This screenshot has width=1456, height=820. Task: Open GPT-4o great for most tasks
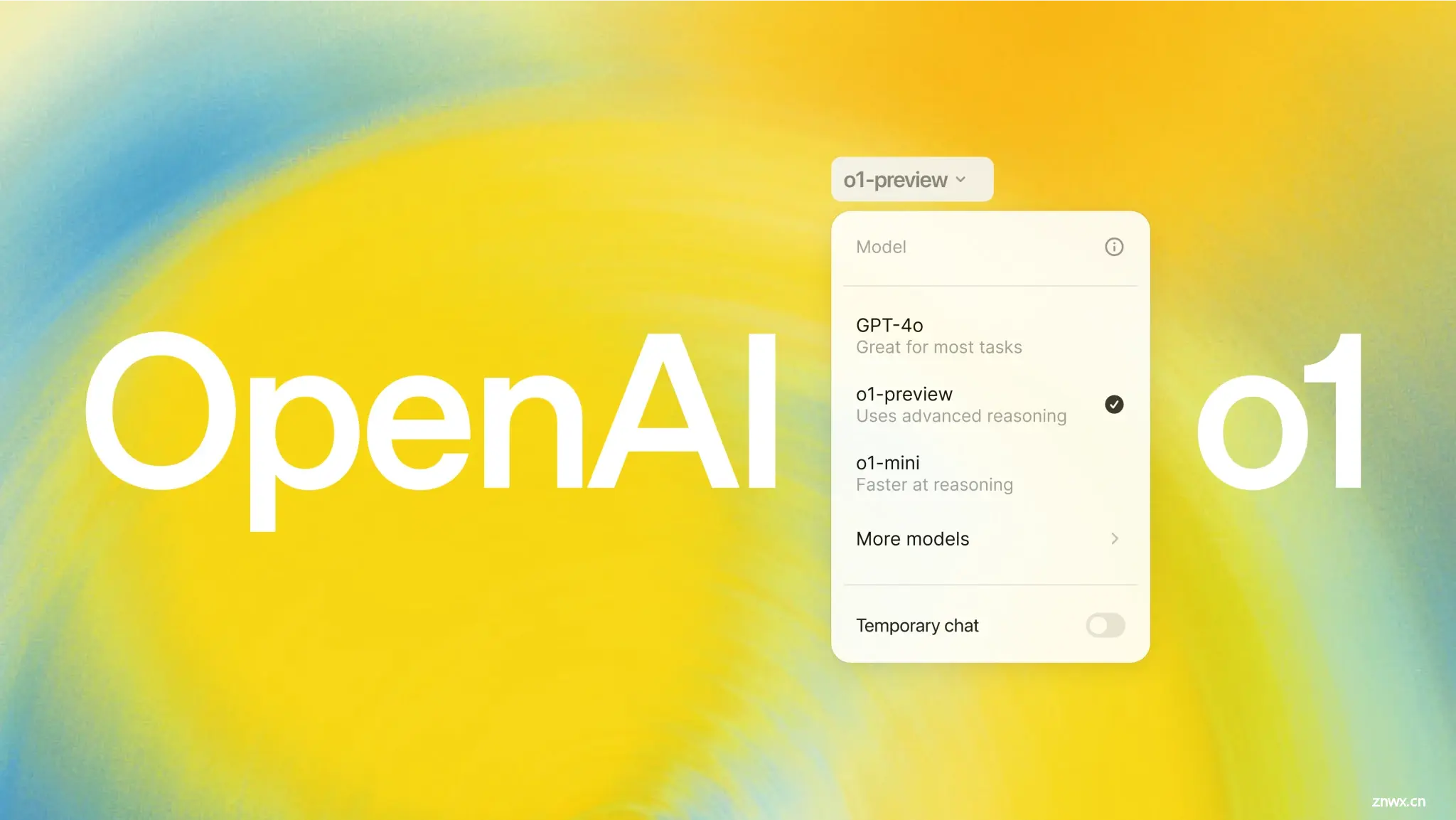988,335
